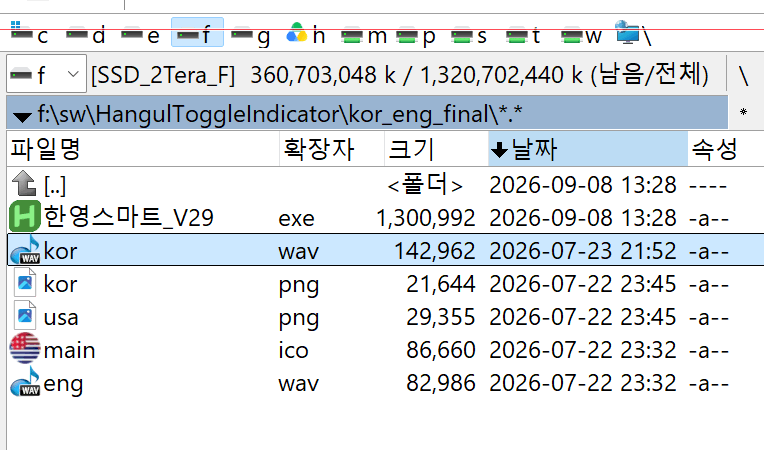The image size is (764, 450).
Task: Click date 2026-07-23 21:52
Action: pos(583,251)
